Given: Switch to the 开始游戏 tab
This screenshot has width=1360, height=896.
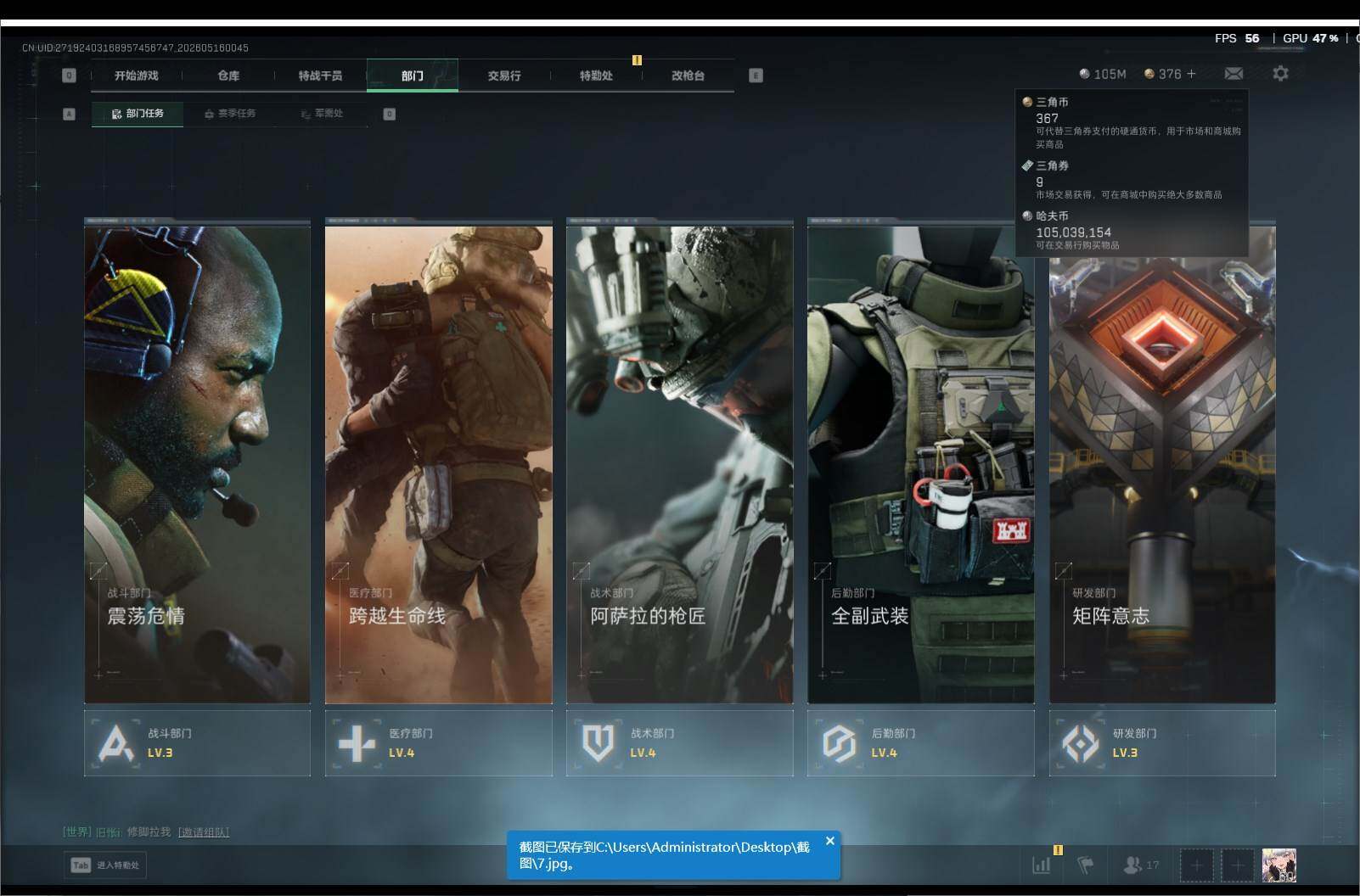Looking at the screenshot, I should (137, 76).
